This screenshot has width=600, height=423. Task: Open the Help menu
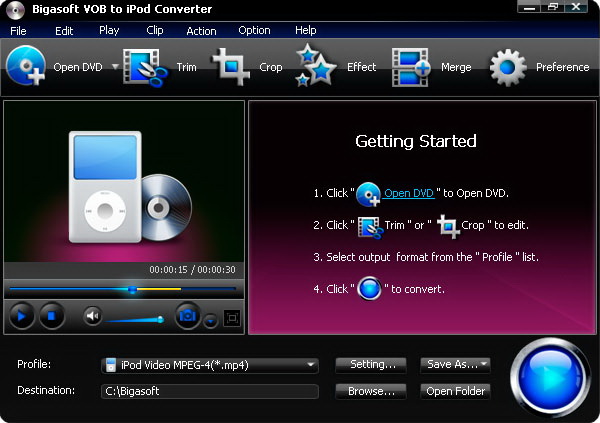[x=305, y=31]
